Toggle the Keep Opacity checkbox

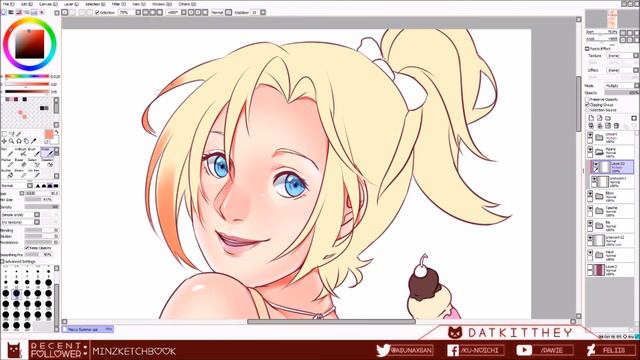[x=27, y=248]
